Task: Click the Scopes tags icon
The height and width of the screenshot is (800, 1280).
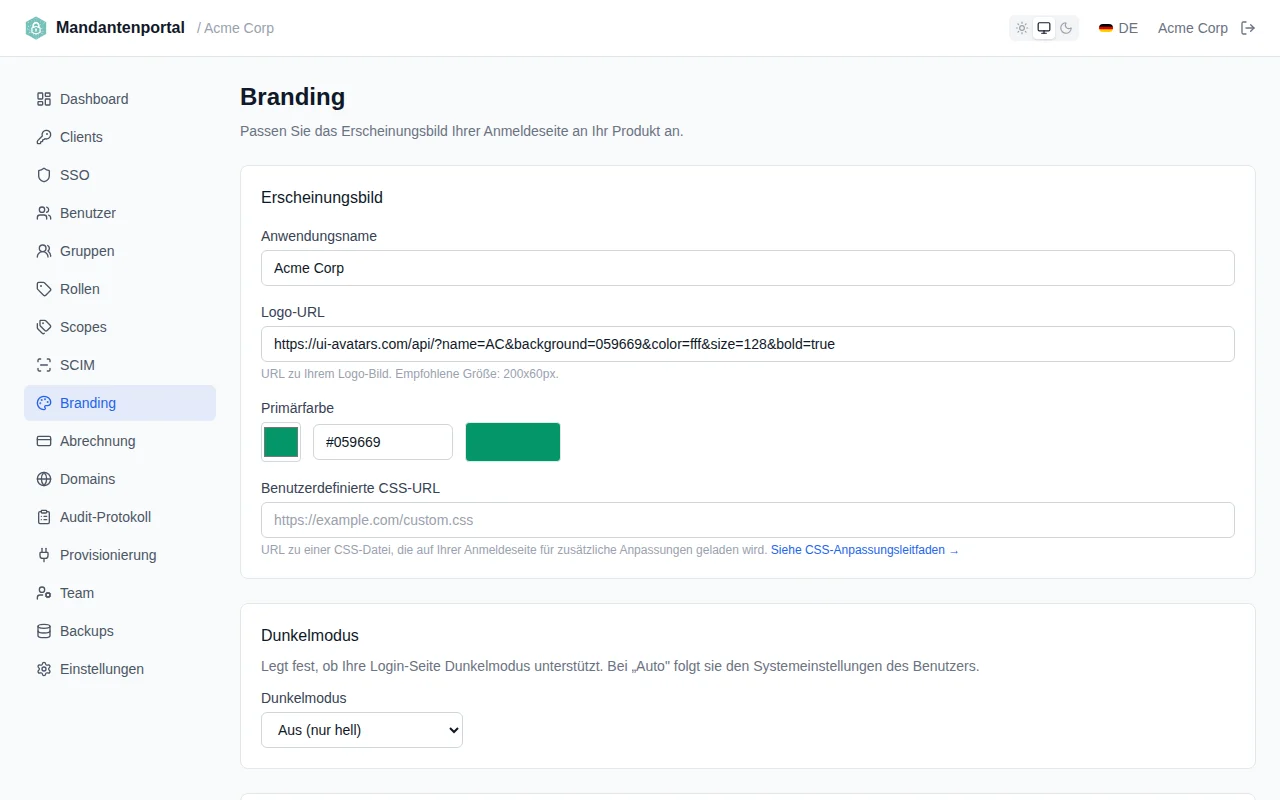Action: tap(44, 327)
